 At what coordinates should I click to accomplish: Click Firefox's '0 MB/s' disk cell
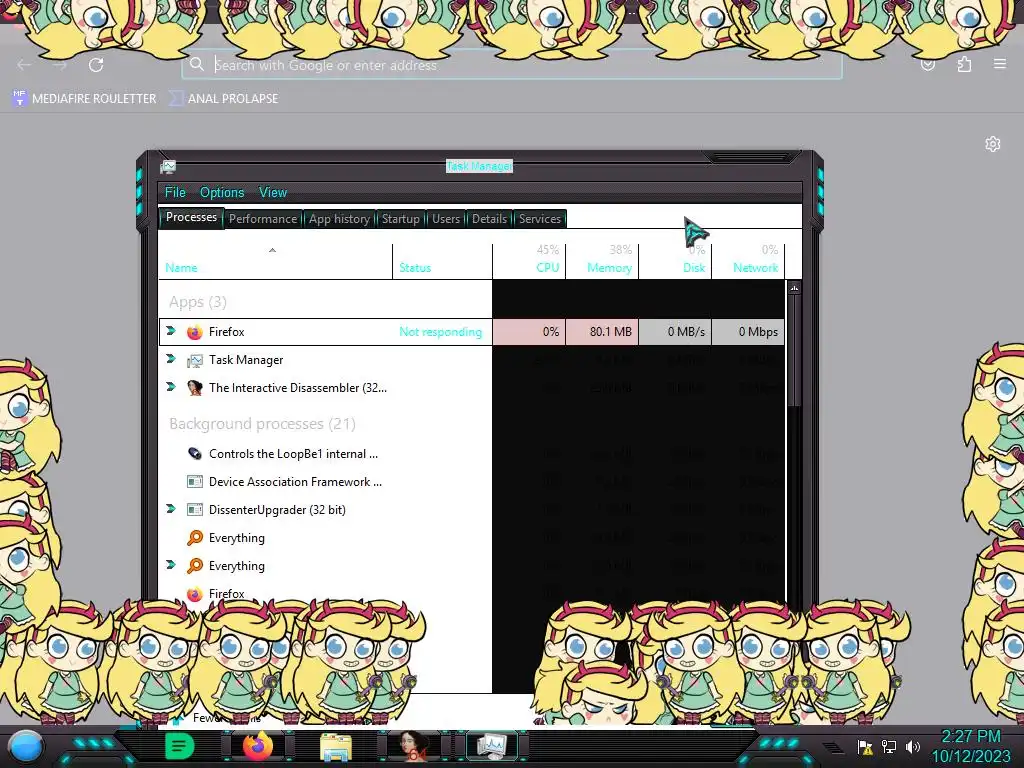coord(675,332)
